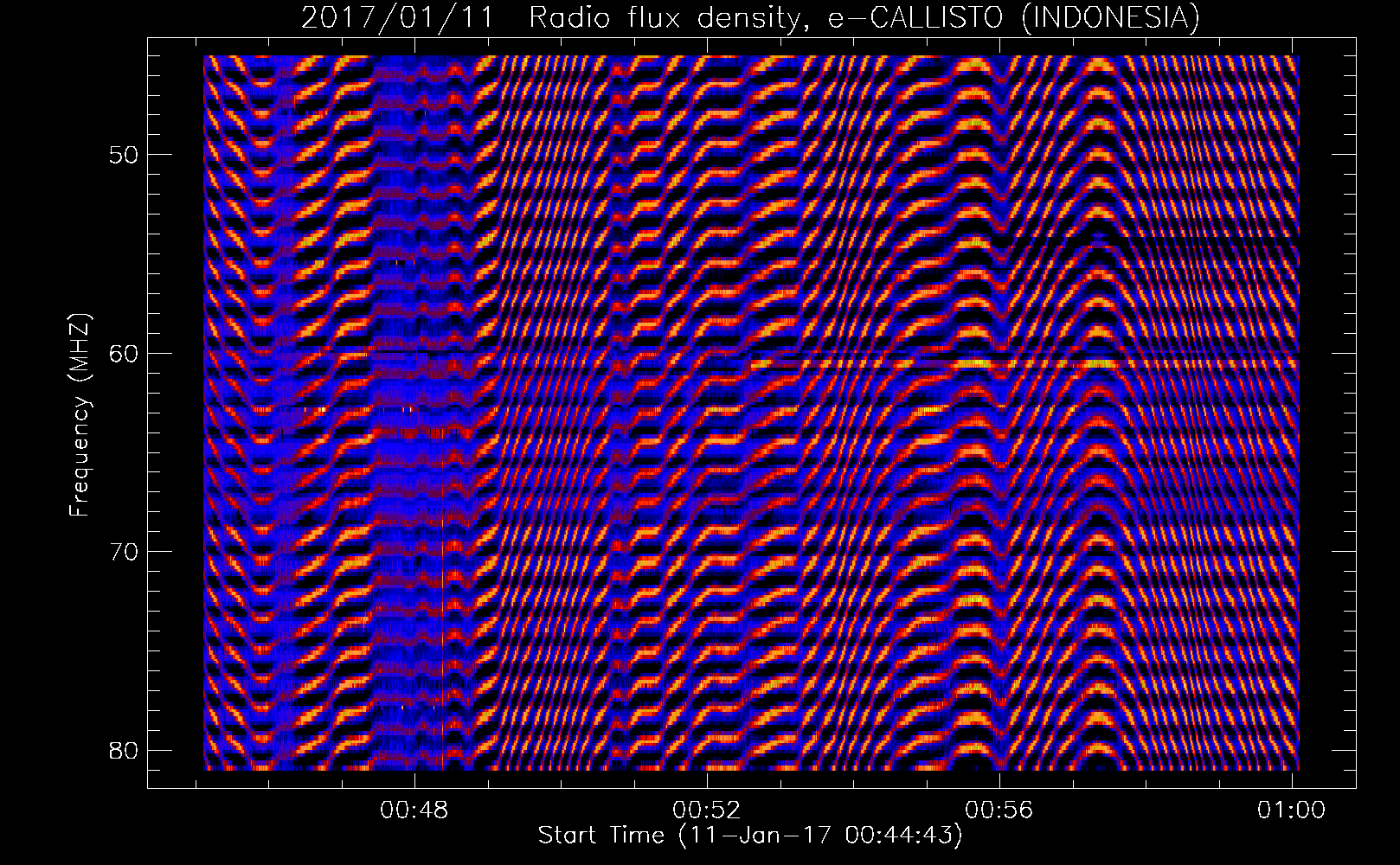This screenshot has width=1400, height=865.
Task: Click the "Frequency (MHZ)" axis label
Action: [x=80, y=415]
